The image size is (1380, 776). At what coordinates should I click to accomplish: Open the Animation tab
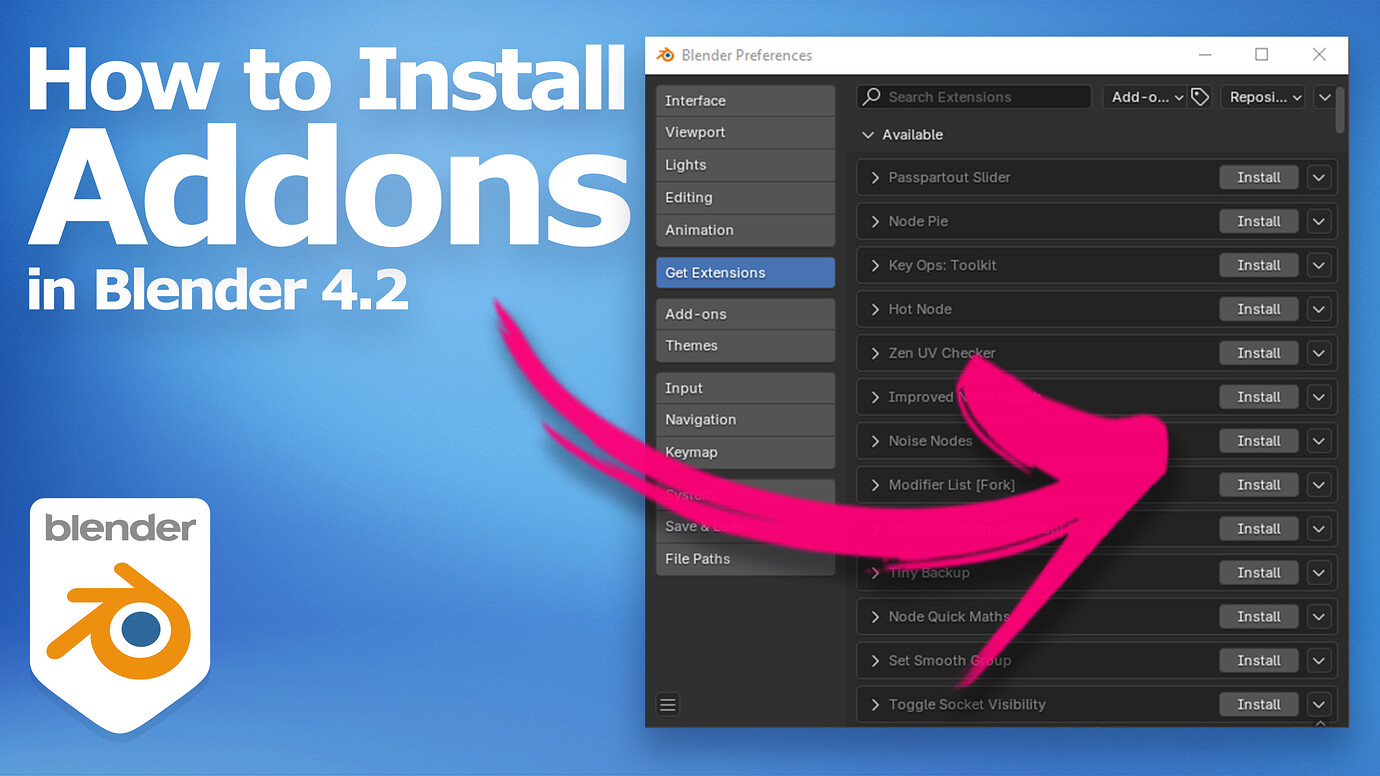(x=745, y=230)
